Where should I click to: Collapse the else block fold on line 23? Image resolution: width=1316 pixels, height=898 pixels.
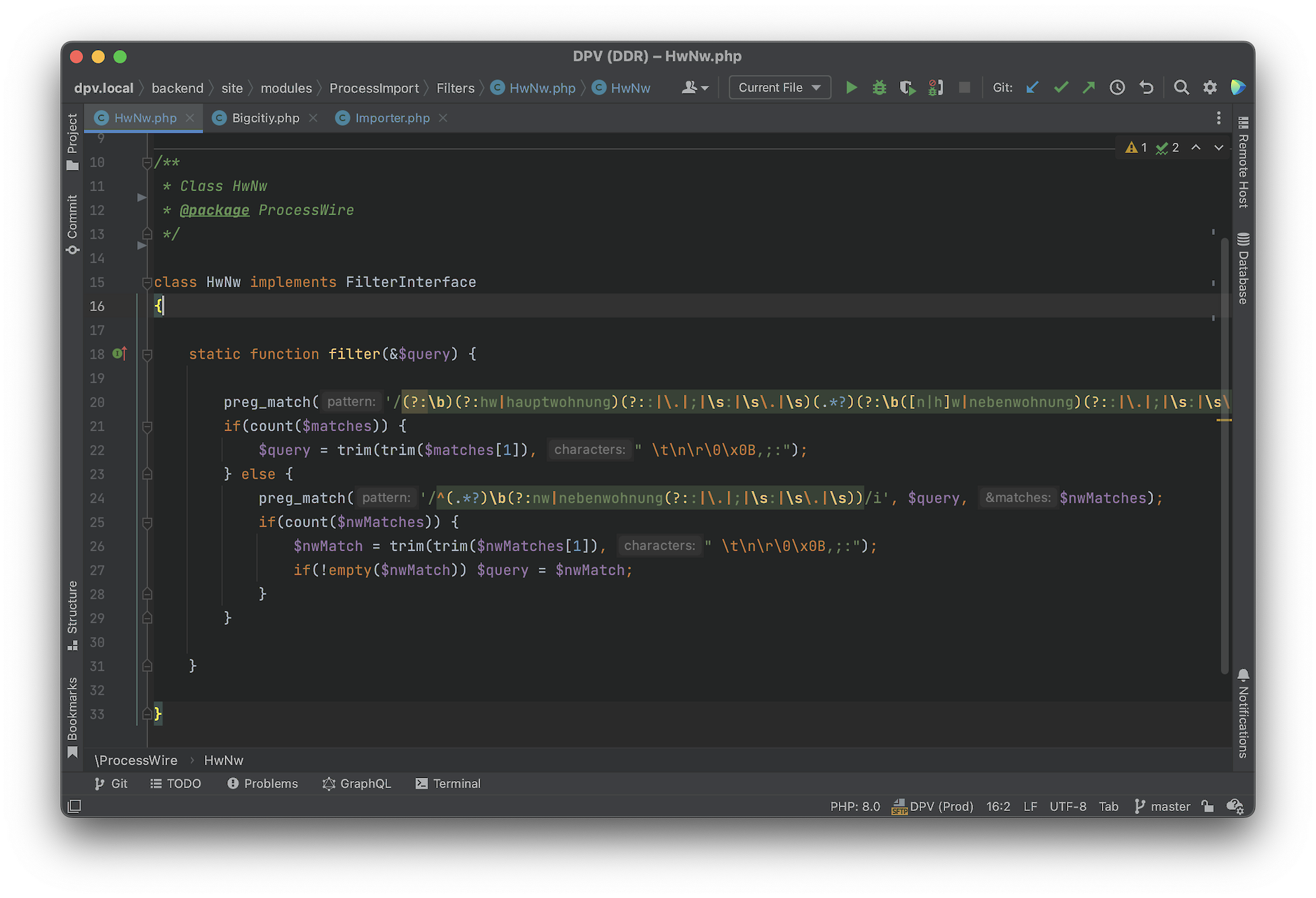147,474
